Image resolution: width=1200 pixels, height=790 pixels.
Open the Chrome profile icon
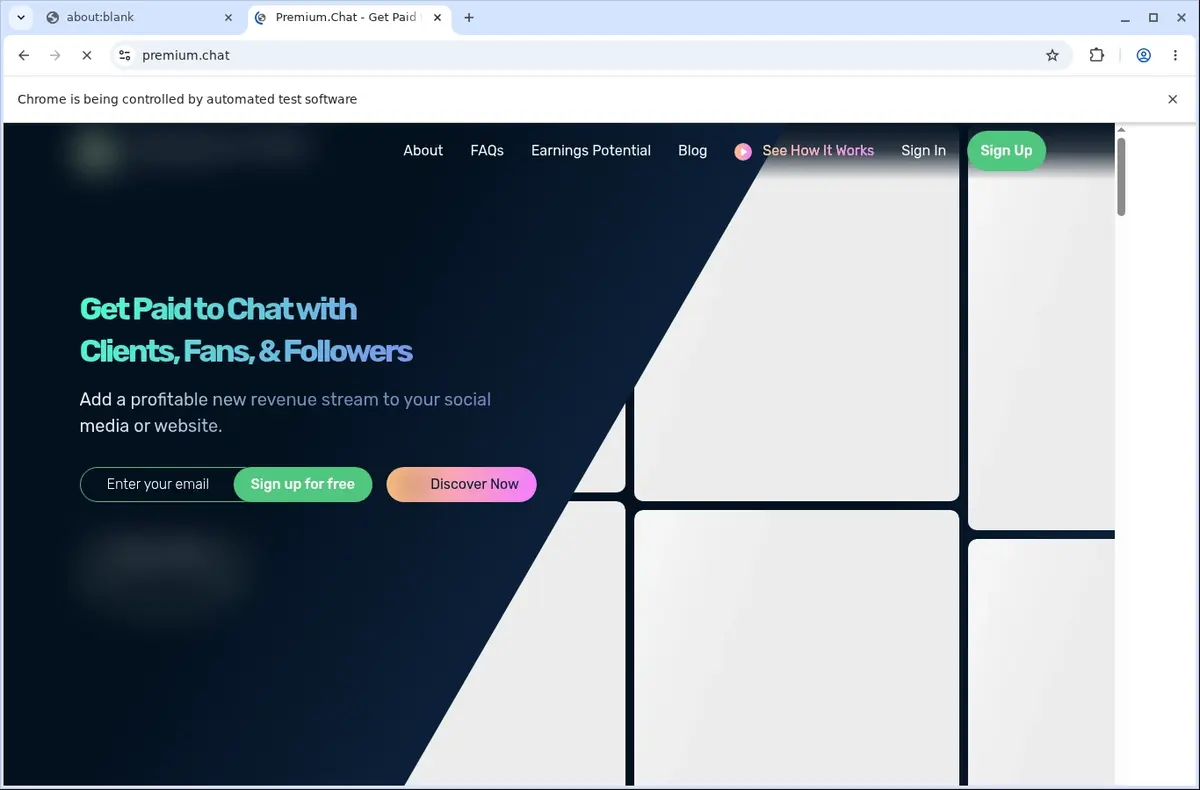point(1143,55)
